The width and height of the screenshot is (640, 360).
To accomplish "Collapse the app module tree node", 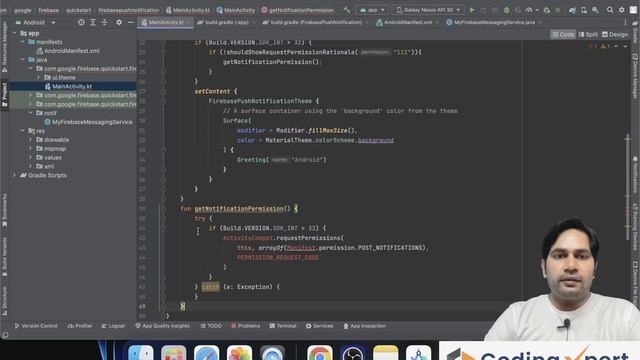I will [15, 33].
